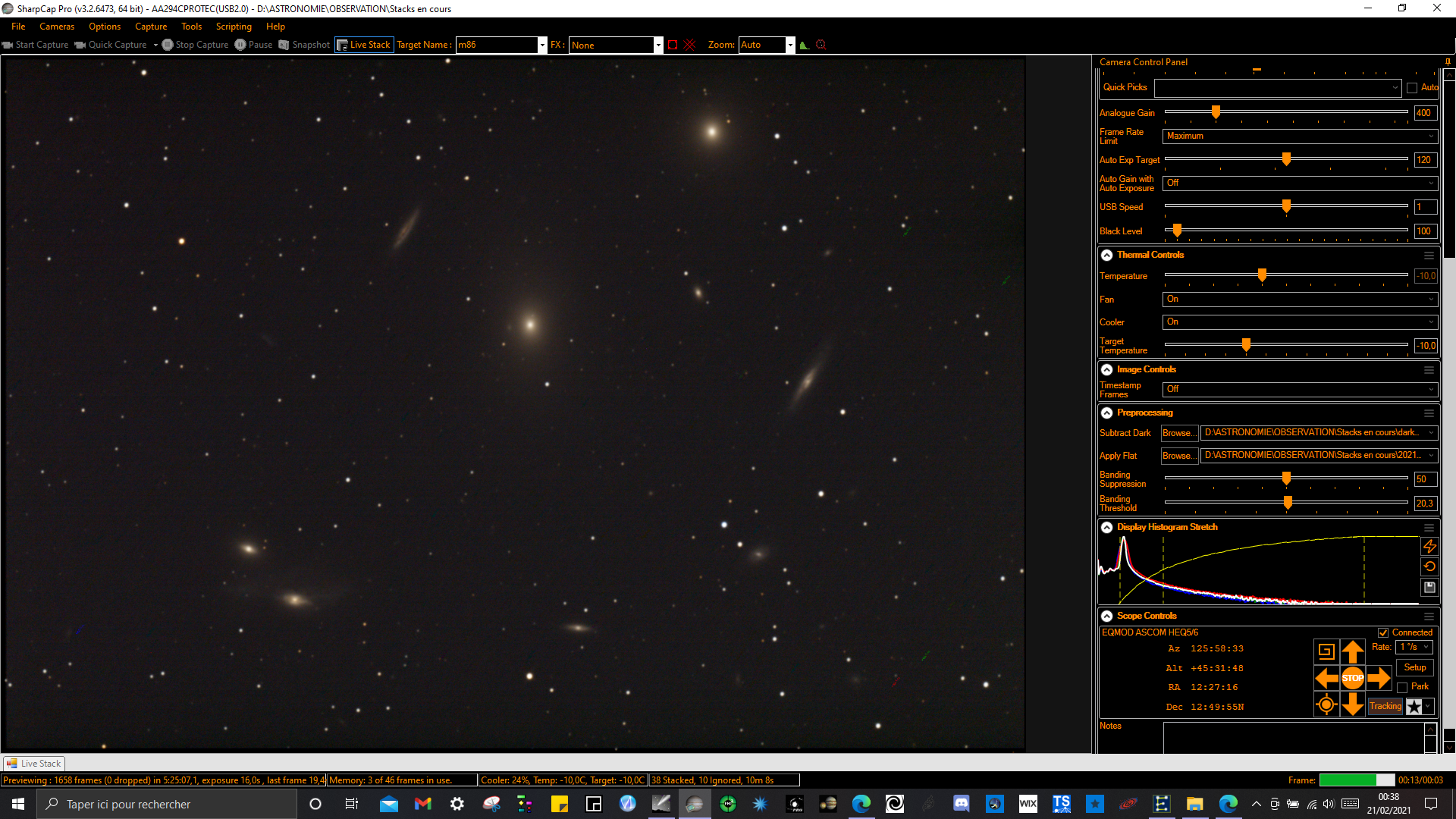Open the Target Name dropdown
The height and width of the screenshot is (819, 1456).
point(542,45)
